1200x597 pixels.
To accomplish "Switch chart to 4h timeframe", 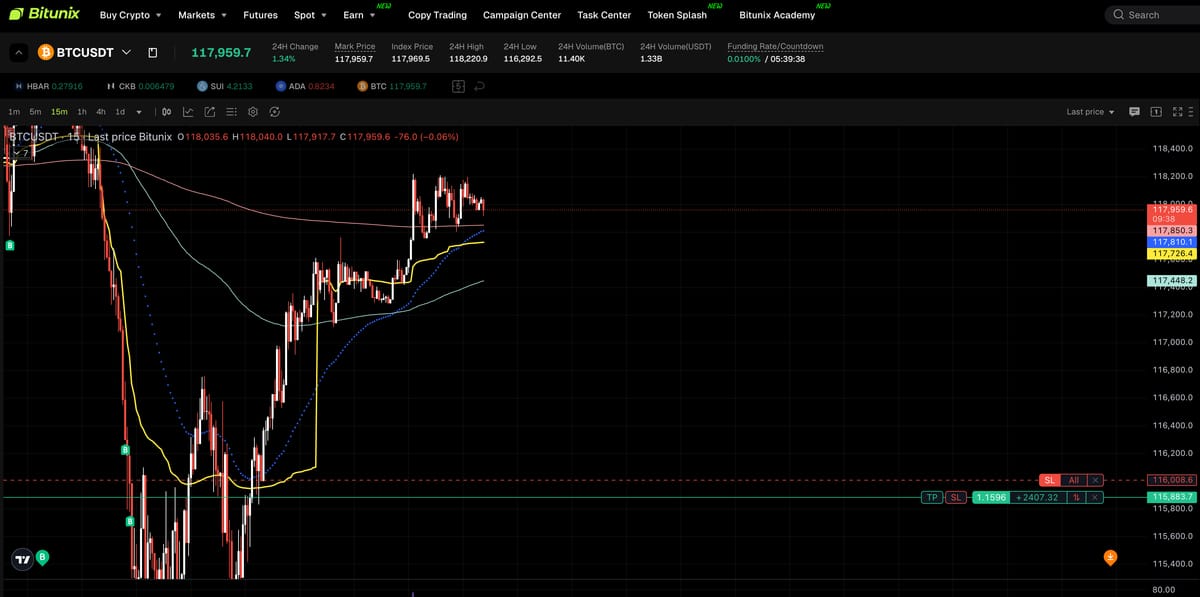I will click(101, 112).
